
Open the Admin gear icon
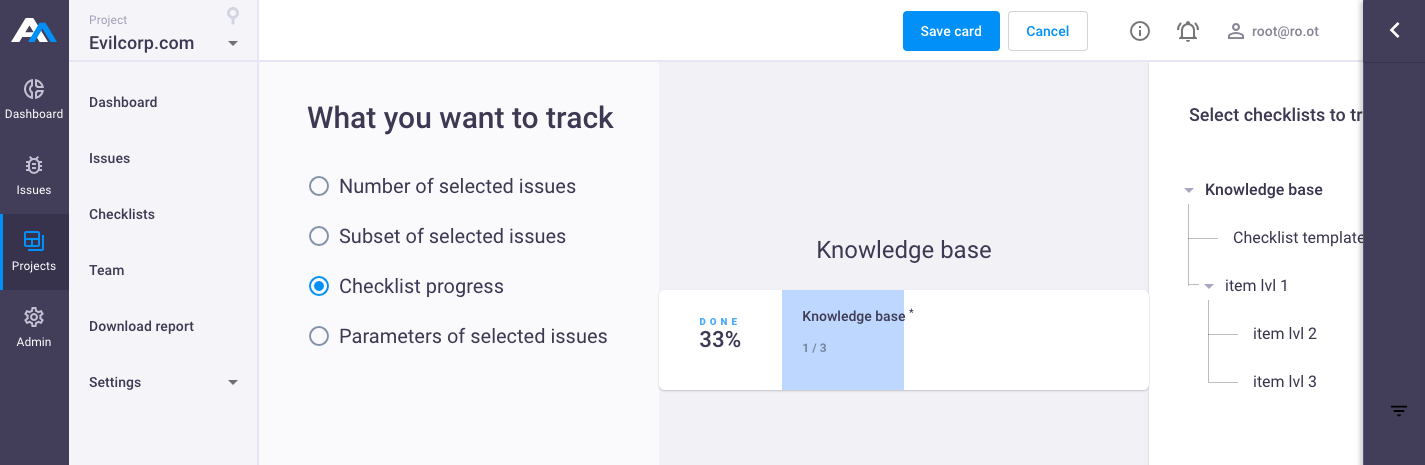pyautogui.click(x=34, y=317)
